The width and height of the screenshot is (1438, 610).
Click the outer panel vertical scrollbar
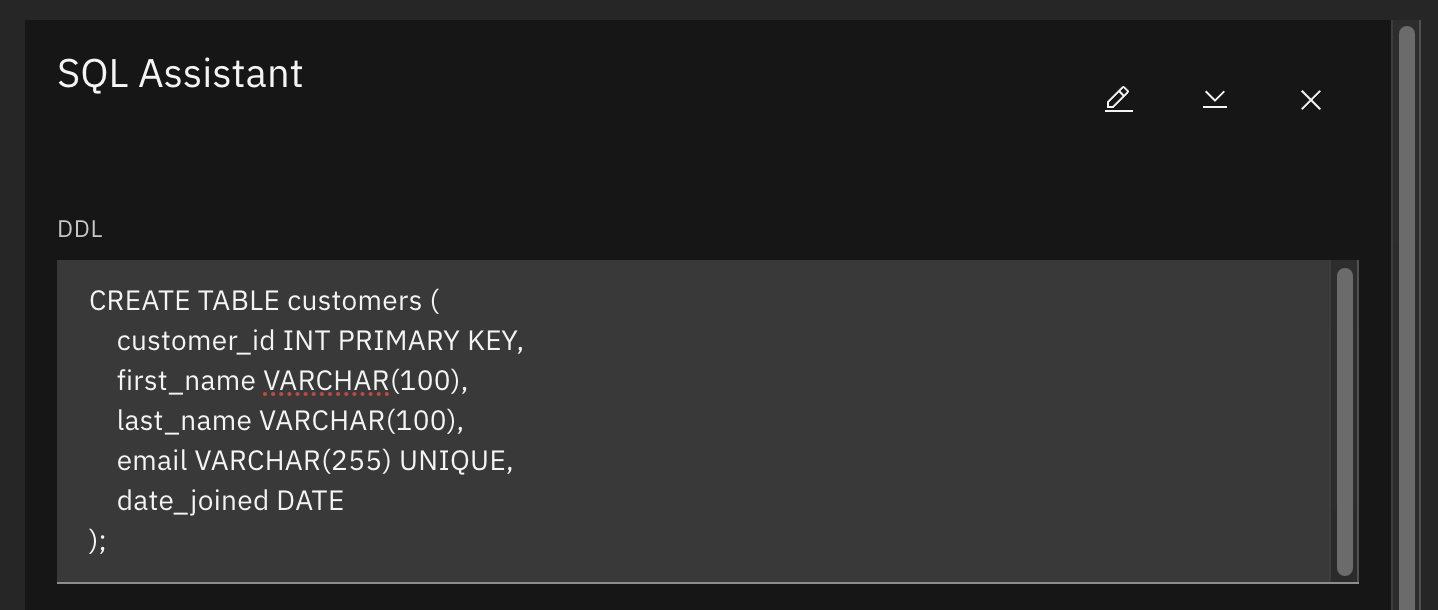(1406, 300)
